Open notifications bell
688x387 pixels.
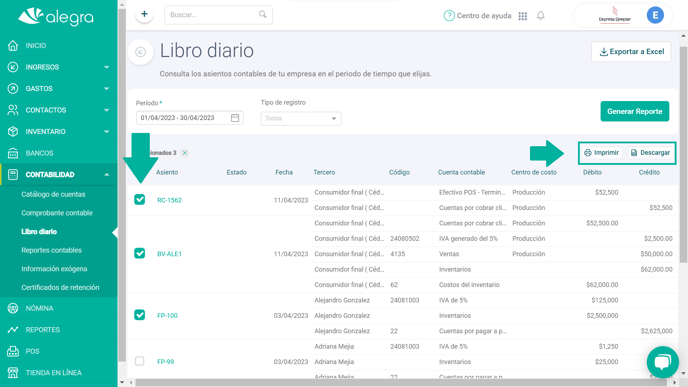click(541, 16)
